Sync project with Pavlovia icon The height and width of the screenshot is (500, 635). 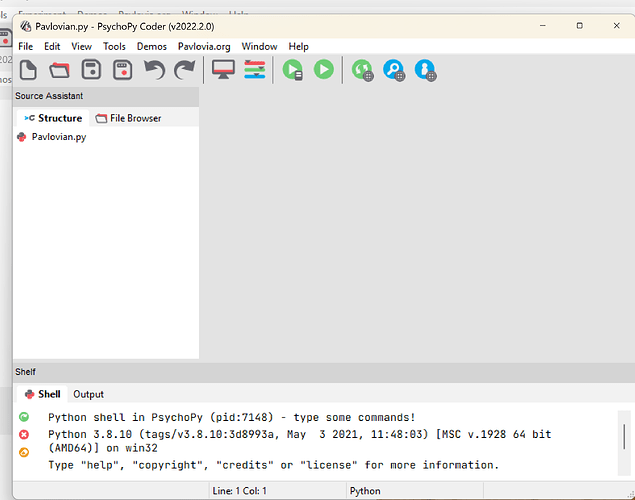point(362,70)
